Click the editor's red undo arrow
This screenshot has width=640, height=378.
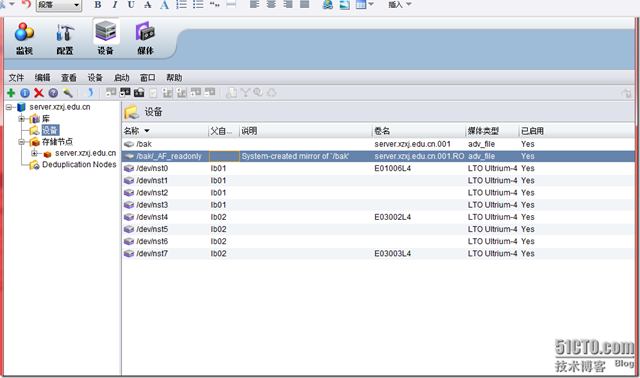(x=26, y=4)
